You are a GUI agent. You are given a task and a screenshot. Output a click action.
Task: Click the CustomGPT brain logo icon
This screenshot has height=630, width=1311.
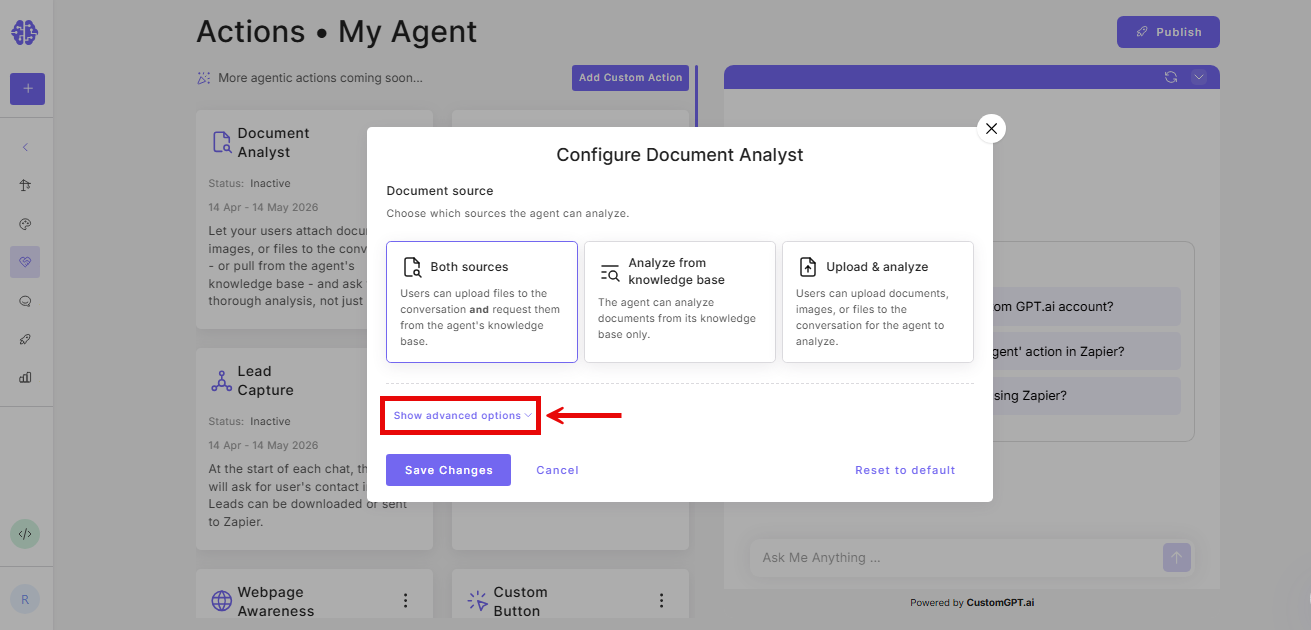[x=25, y=34]
